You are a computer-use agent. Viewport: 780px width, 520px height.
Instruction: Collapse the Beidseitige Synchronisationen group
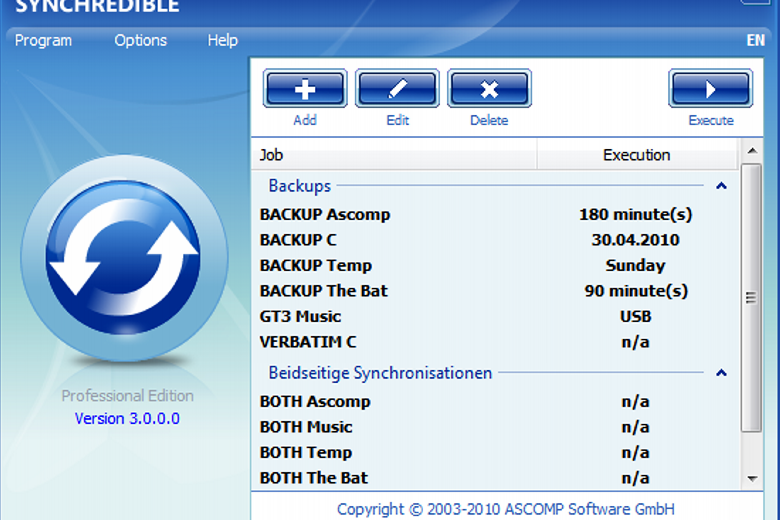[721, 373]
